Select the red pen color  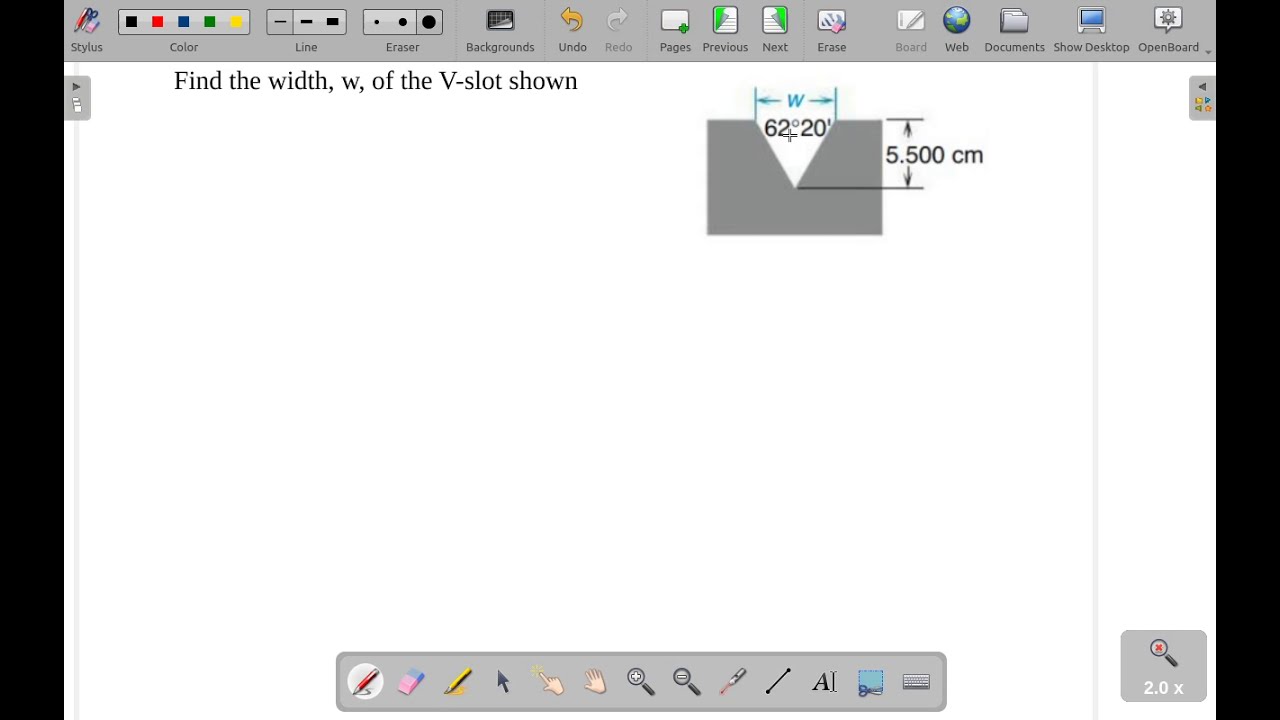pos(157,22)
